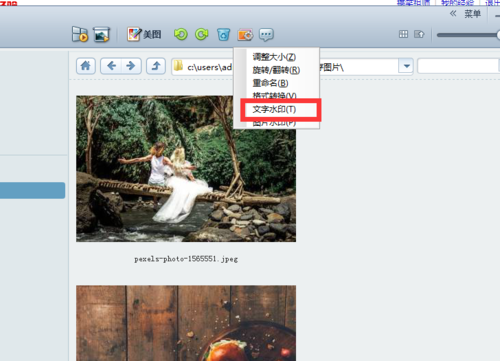Click the export view icon beside grid
The image size is (500, 361).
(419, 34)
